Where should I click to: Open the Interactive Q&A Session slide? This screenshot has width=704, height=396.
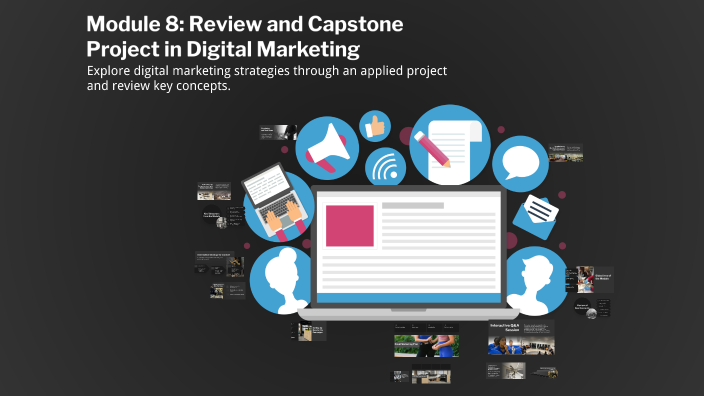[521, 338]
